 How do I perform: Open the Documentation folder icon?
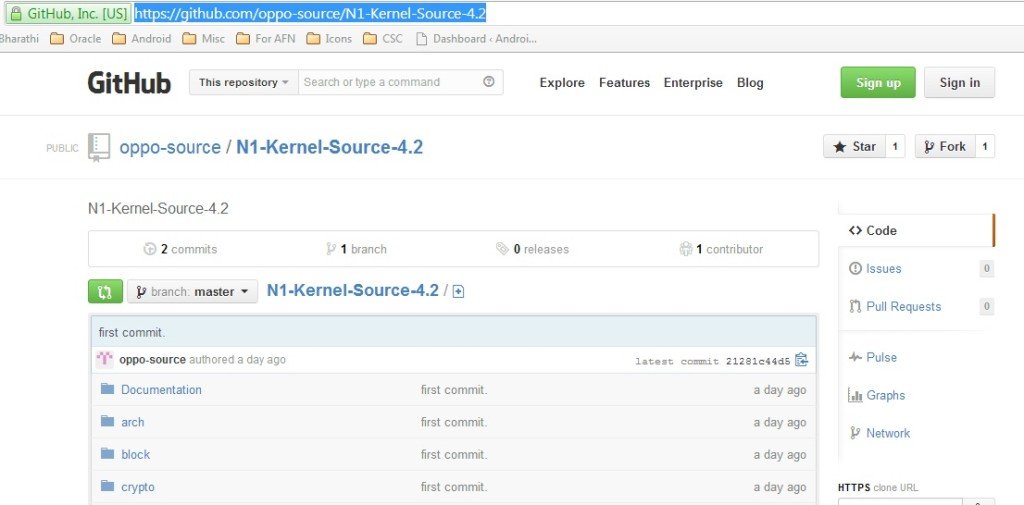(x=108, y=389)
